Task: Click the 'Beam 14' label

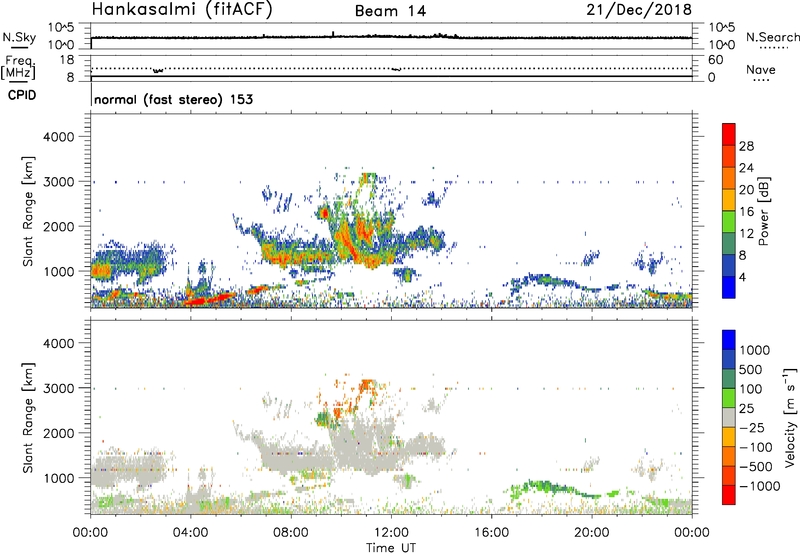Action: (390, 11)
